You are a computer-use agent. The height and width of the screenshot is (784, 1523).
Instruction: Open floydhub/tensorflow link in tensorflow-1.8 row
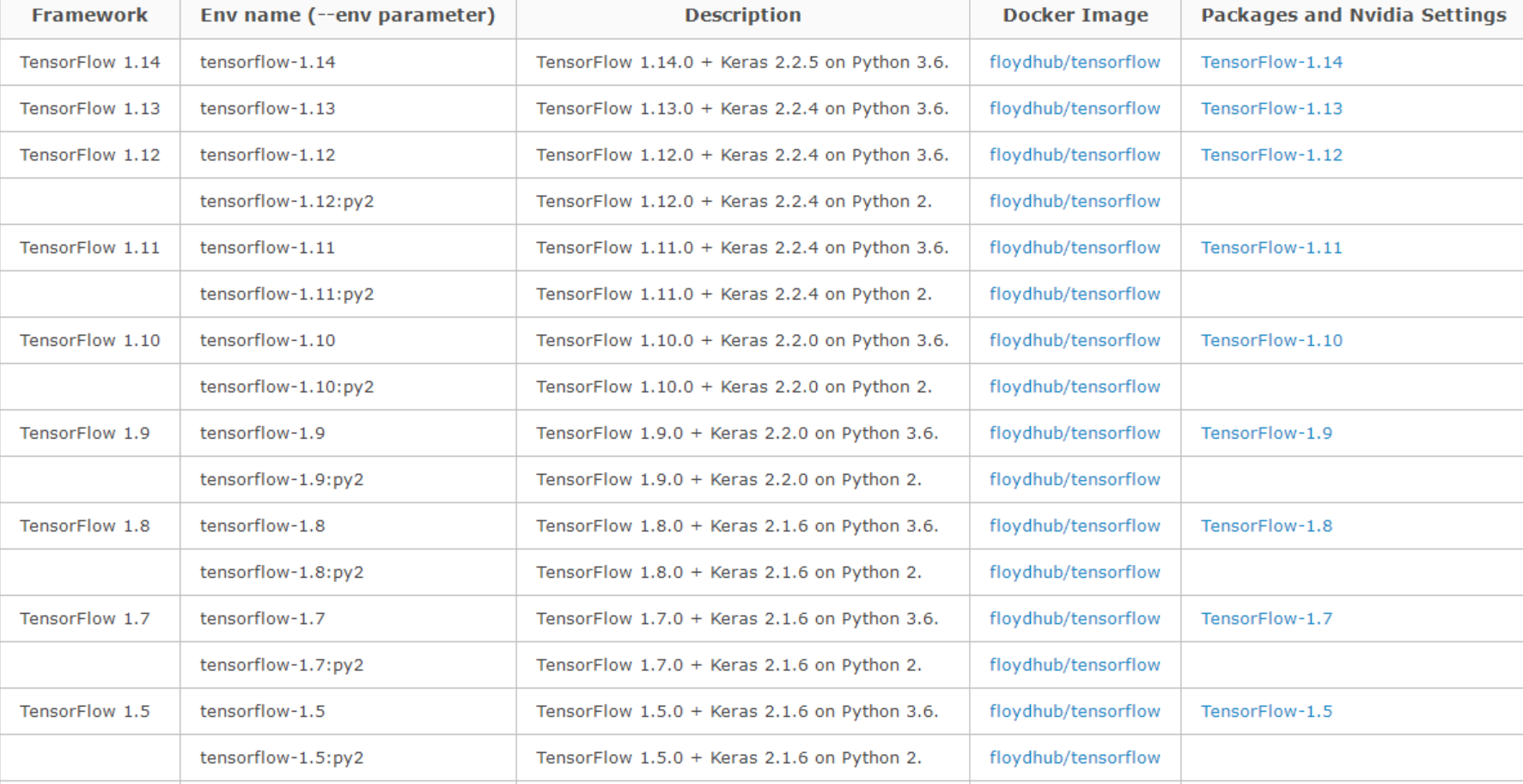coord(1075,526)
